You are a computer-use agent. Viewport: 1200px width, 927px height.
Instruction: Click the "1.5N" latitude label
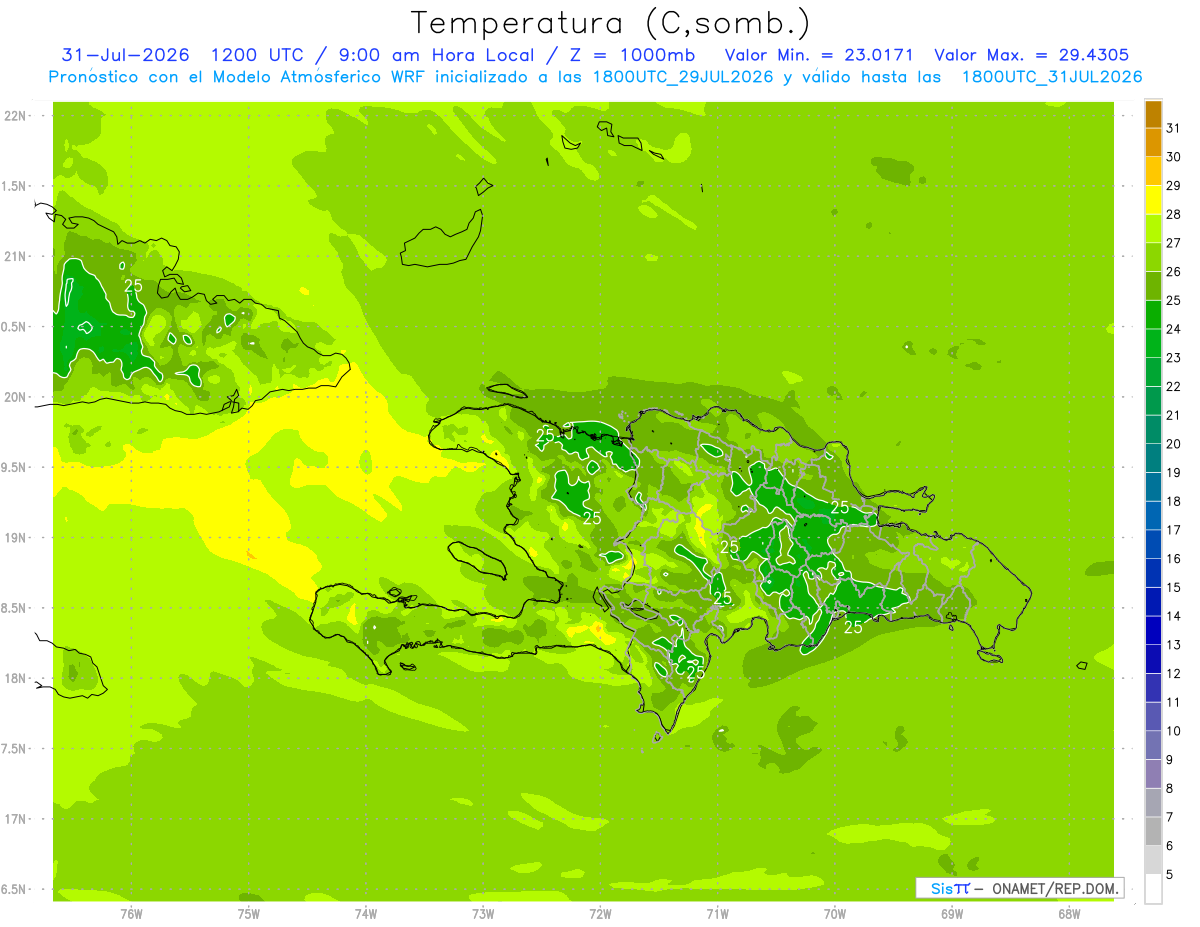coord(16,186)
